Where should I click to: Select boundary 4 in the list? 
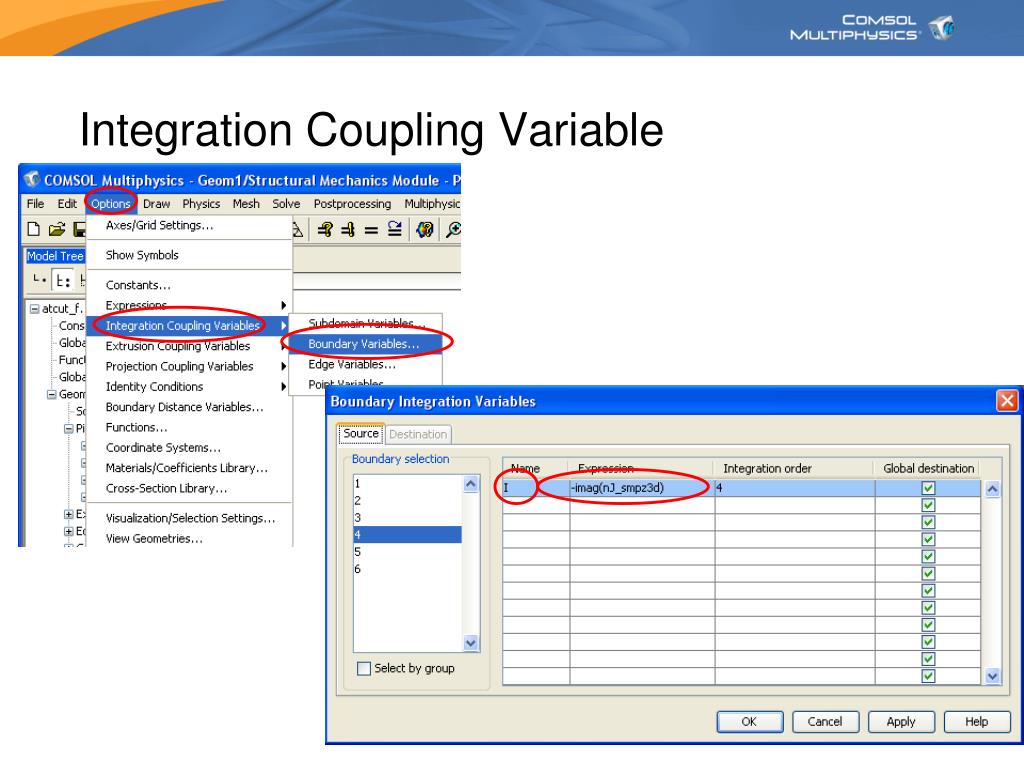(x=408, y=535)
